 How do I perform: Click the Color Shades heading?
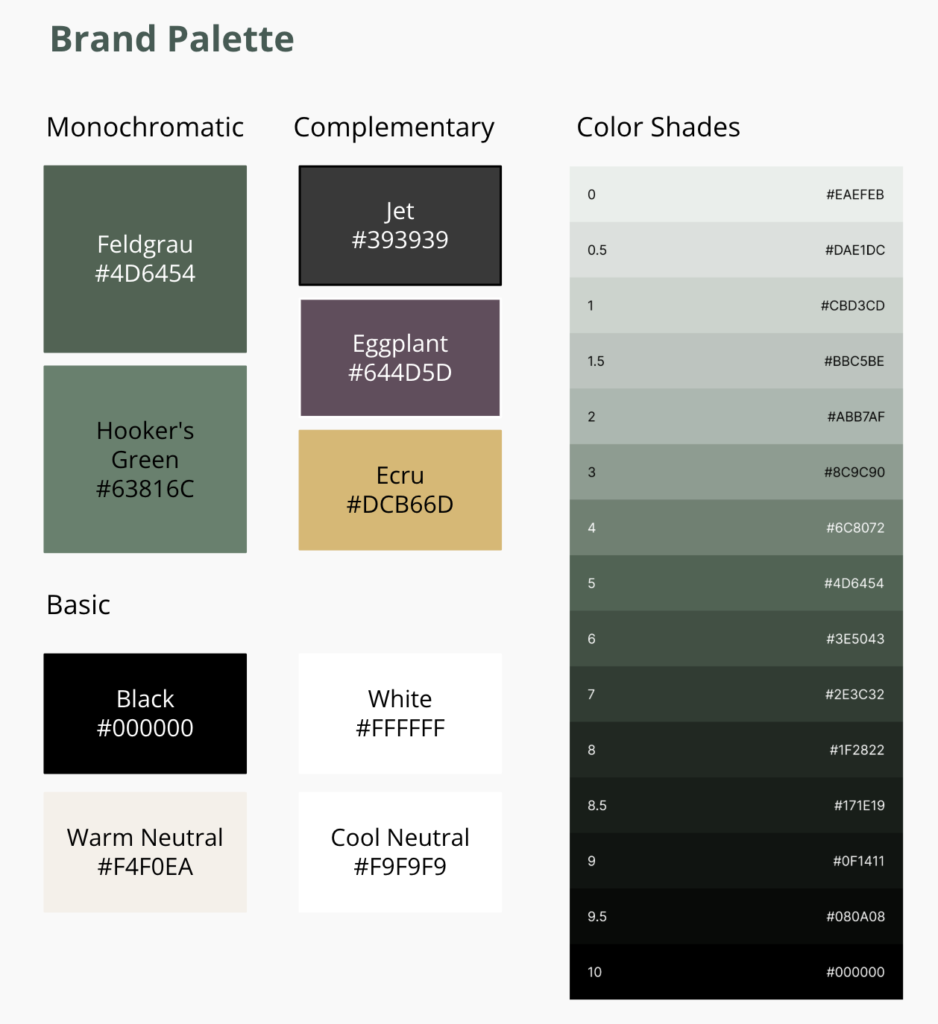(658, 128)
